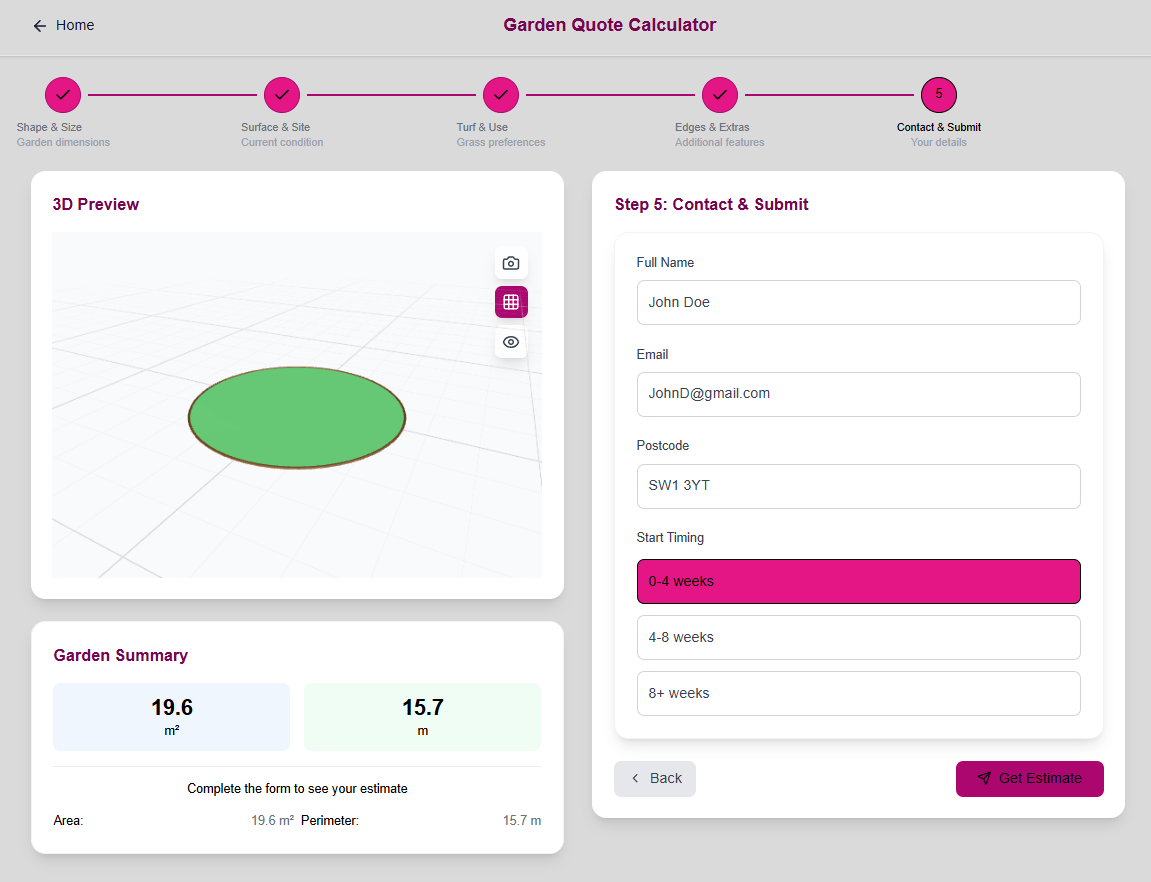The height and width of the screenshot is (882, 1151).
Task: Click the 15.7 m perimeter summary card
Action: [422, 717]
